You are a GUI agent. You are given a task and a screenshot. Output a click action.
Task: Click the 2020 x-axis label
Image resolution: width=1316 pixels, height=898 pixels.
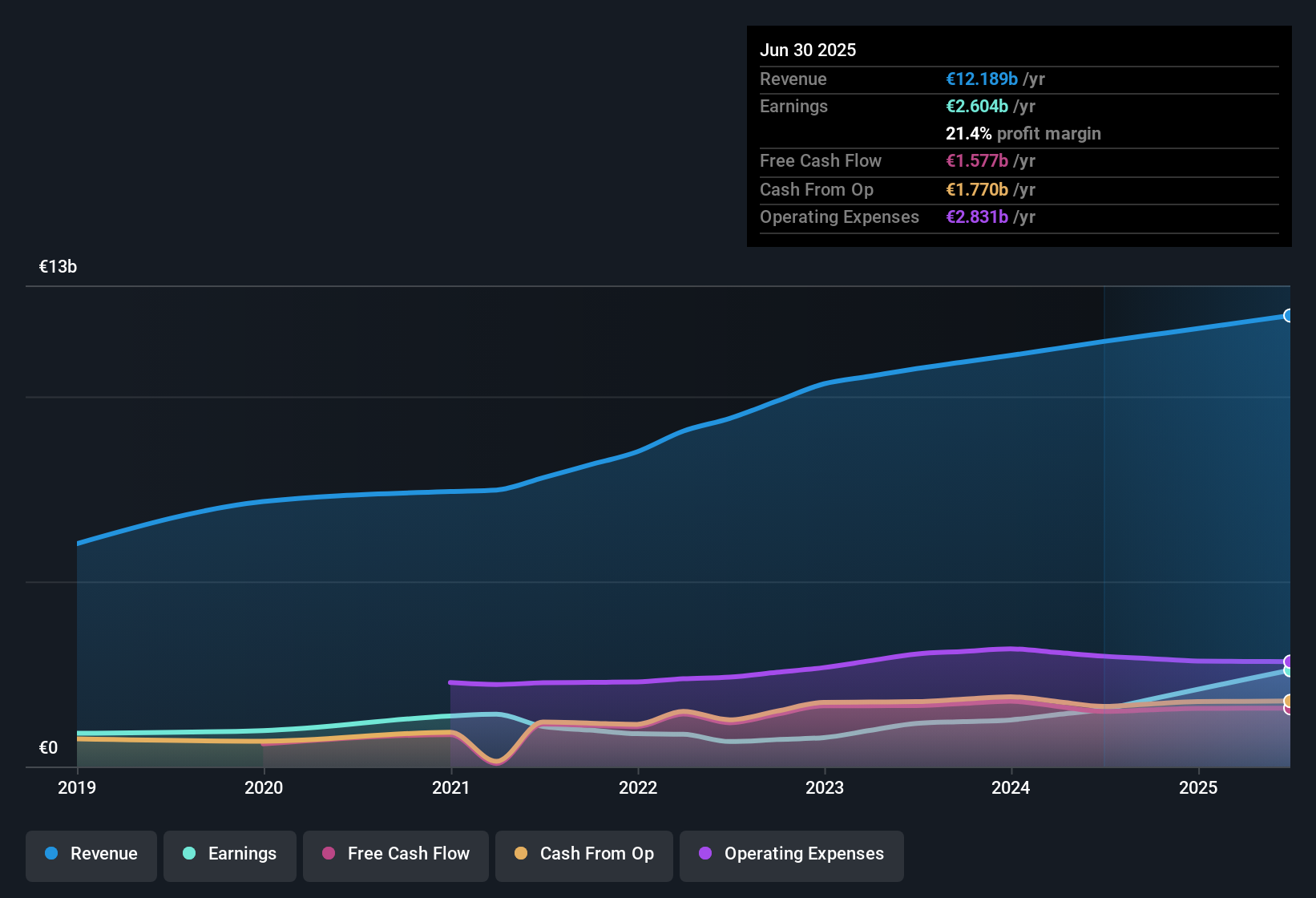(264, 787)
